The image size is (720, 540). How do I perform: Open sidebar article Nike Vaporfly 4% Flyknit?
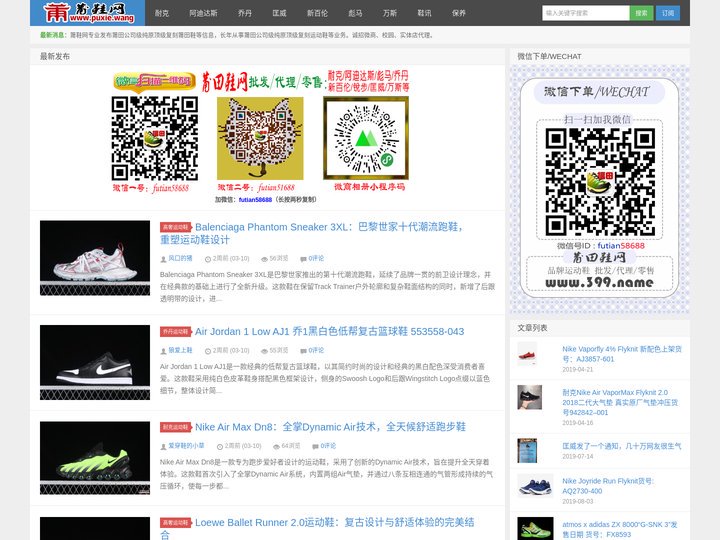(622, 354)
